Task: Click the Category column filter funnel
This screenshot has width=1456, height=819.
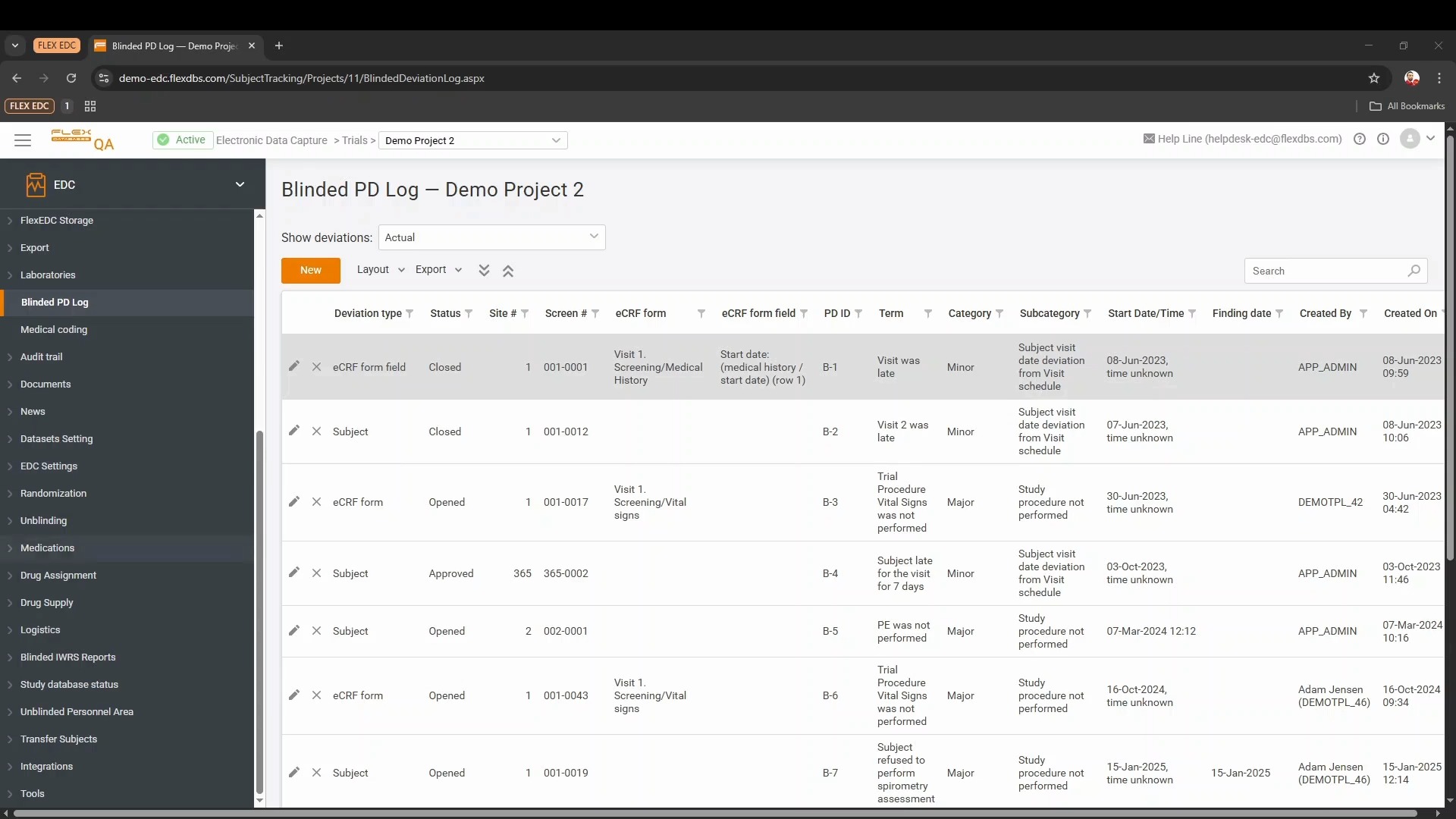Action: (999, 314)
